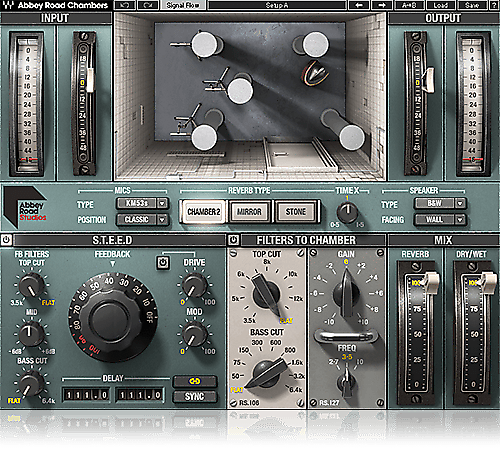Open help with the question mark

pos(494,5)
